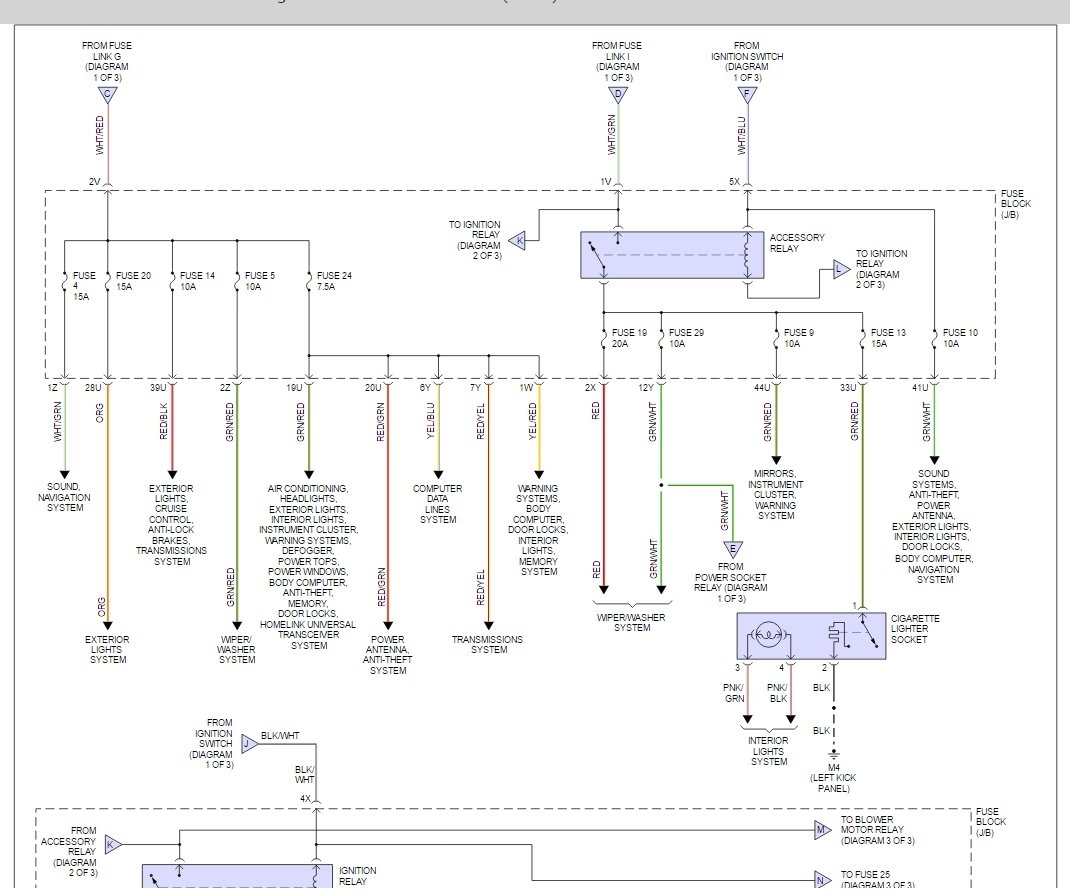Screen dimensions: 1070x894
Task: Click the Transmissions System label under RED/YEL wire
Action: coord(488,644)
